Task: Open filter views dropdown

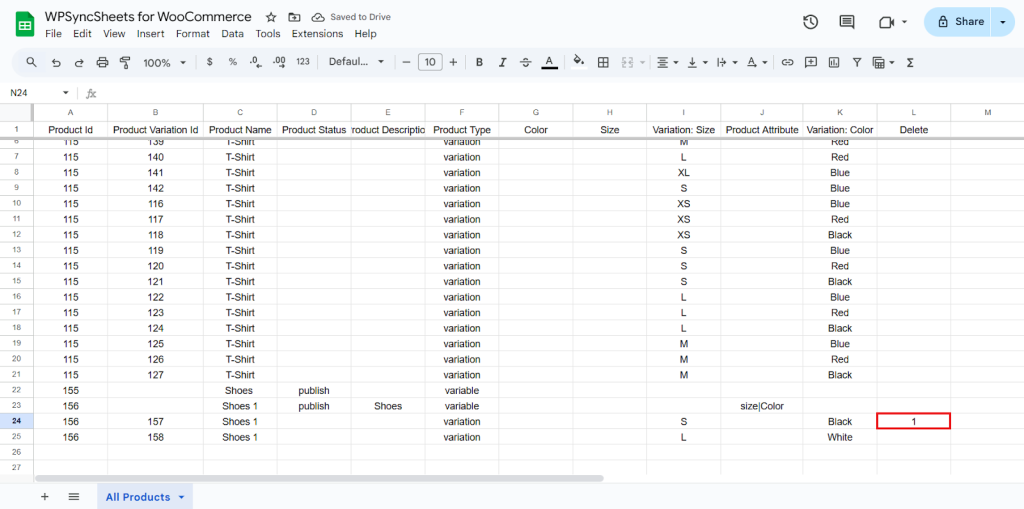Action: pyautogui.click(x=884, y=62)
